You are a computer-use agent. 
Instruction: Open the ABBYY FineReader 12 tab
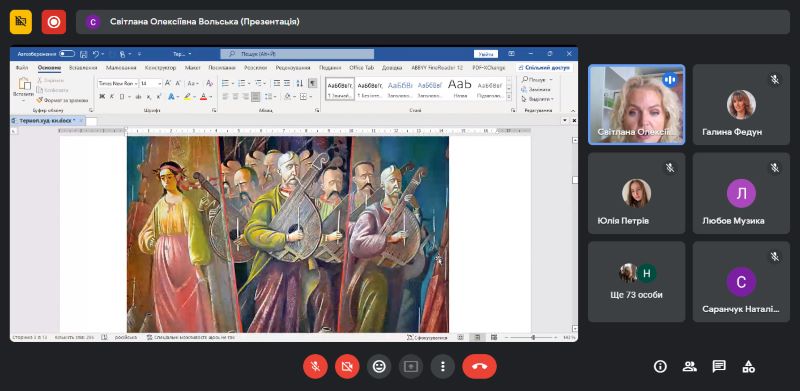click(437, 67)
